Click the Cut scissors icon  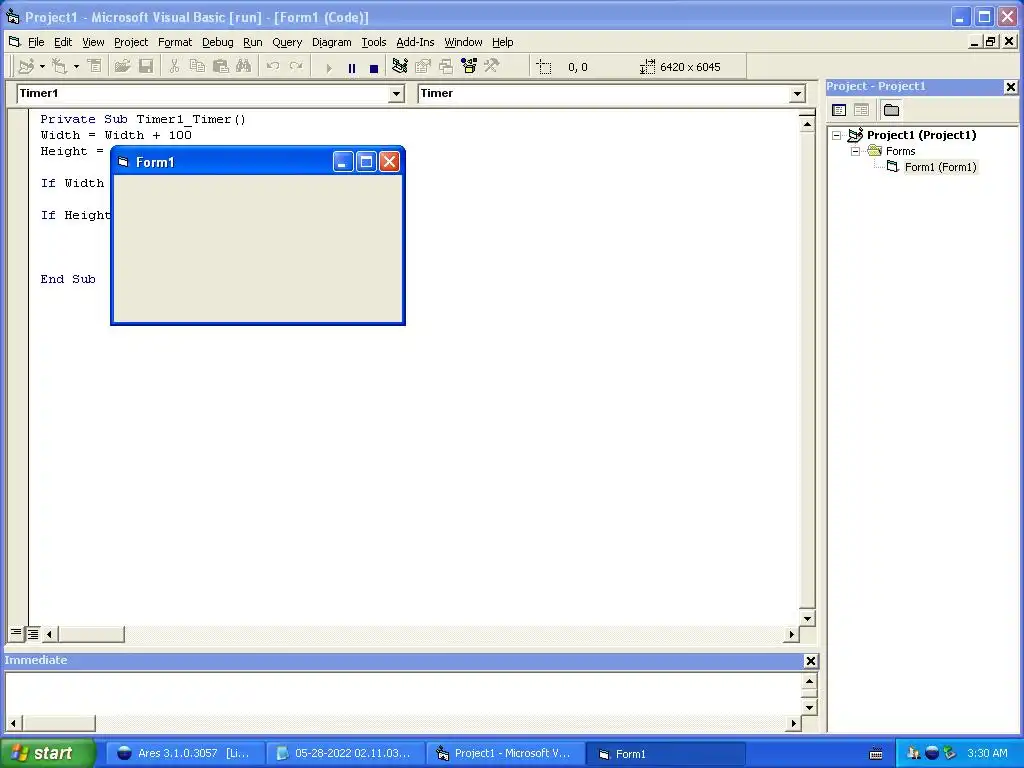[174, 66]
